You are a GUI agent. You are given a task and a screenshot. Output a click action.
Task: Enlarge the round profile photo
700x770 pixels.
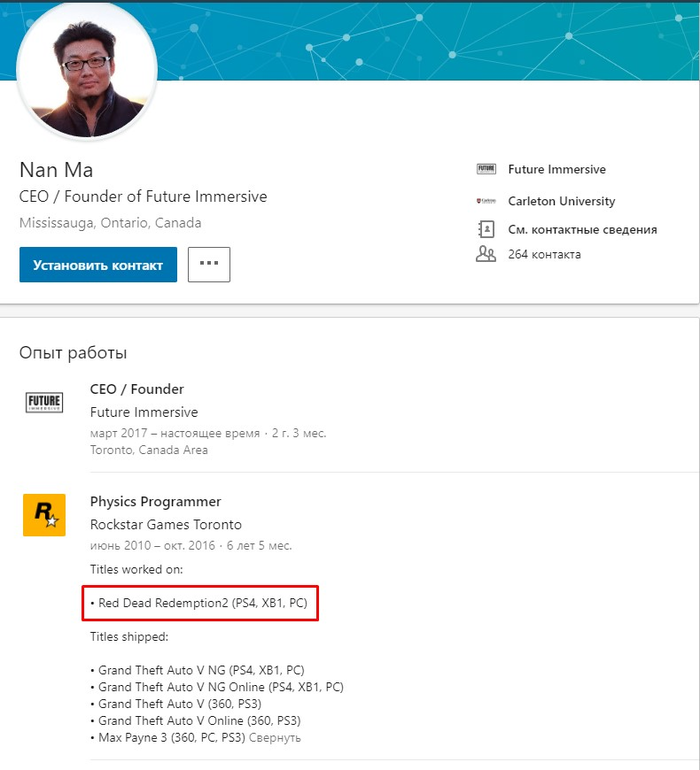point(87,75)
